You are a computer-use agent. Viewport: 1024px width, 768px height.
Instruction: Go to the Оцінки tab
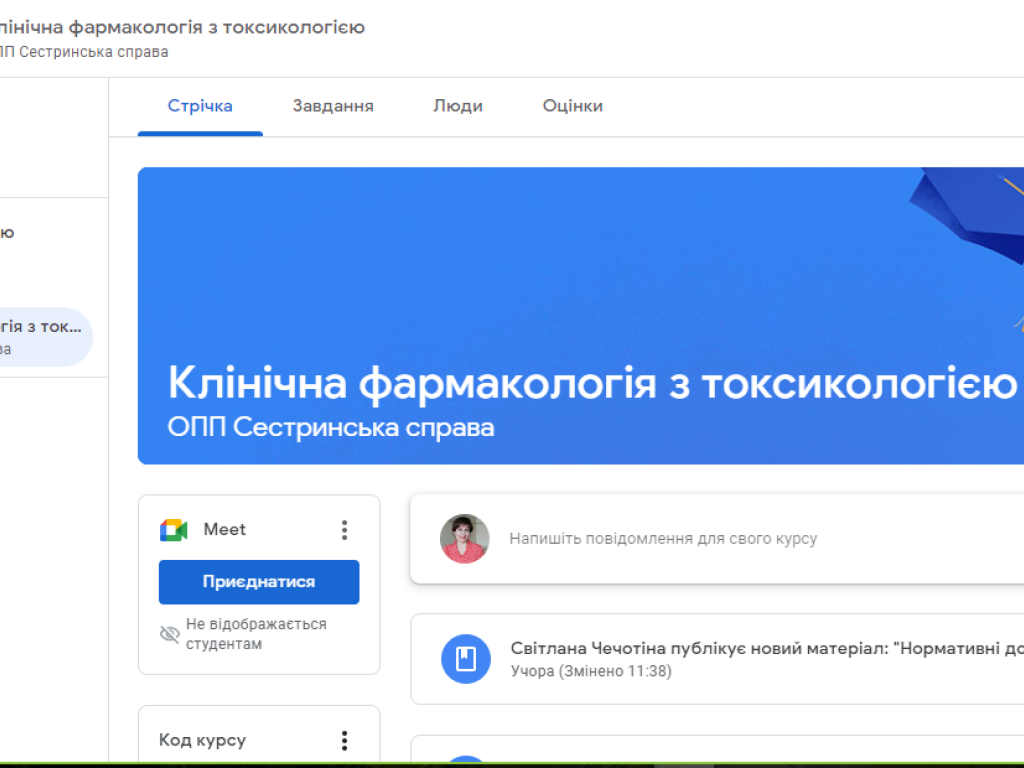click(x=573, y=106)
